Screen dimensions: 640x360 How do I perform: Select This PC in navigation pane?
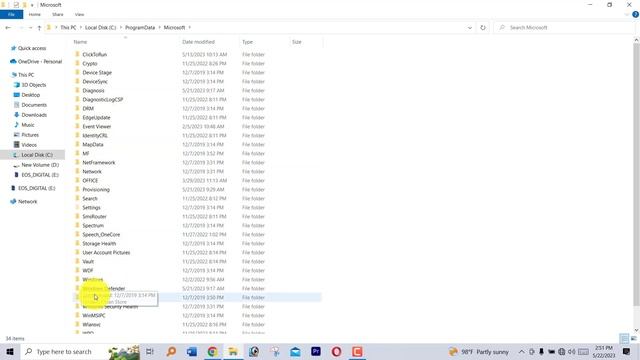click(x=26, y=75)
